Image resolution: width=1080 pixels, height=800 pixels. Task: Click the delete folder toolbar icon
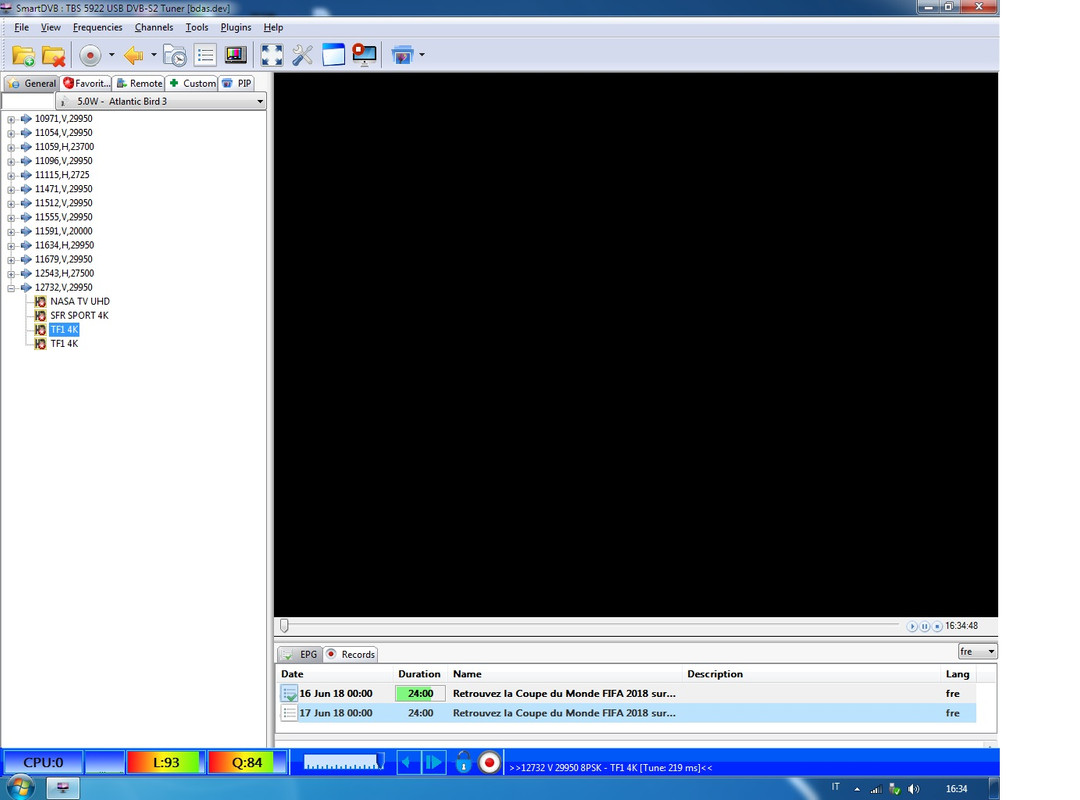54,56
